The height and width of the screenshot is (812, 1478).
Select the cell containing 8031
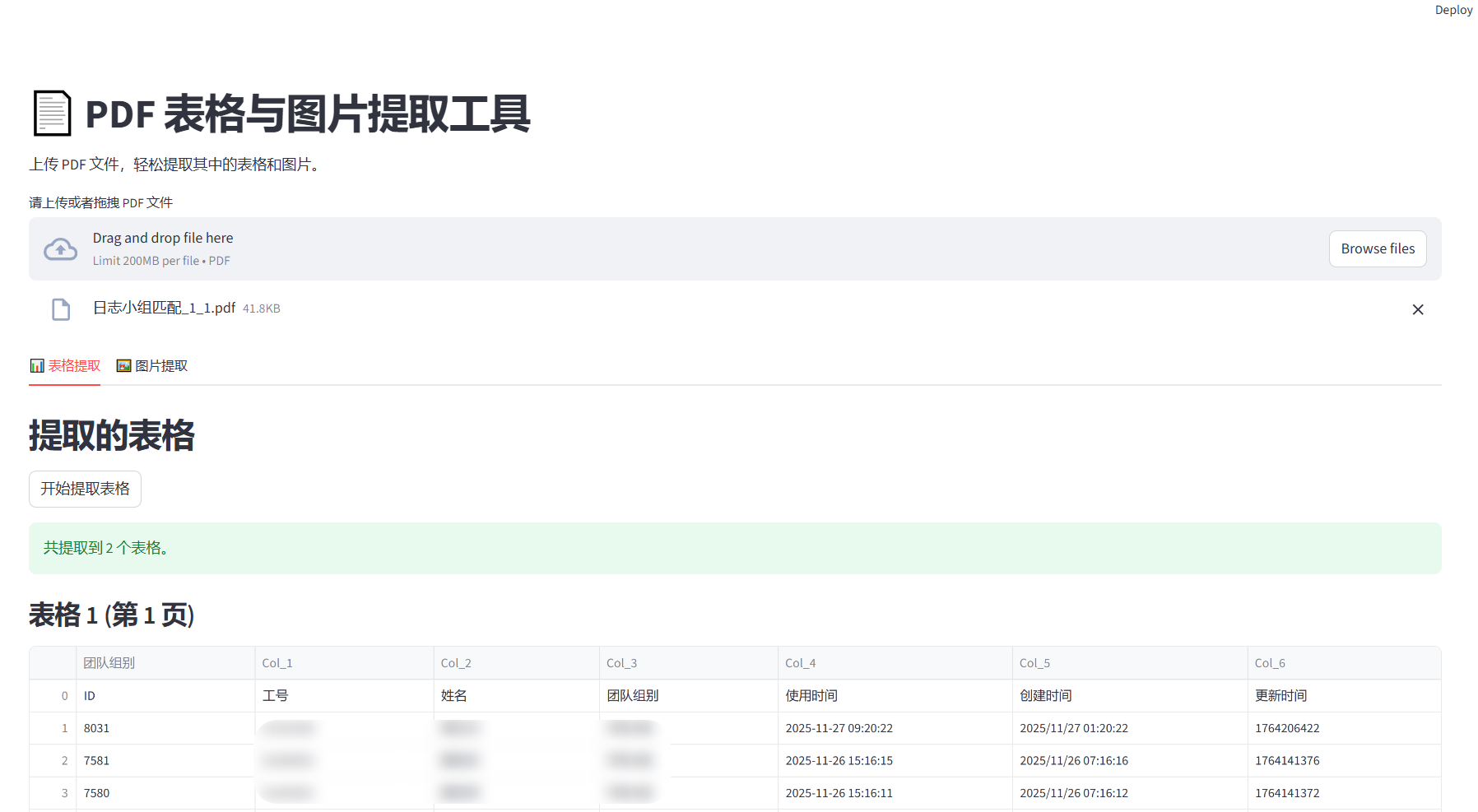(x=96, y=728)
